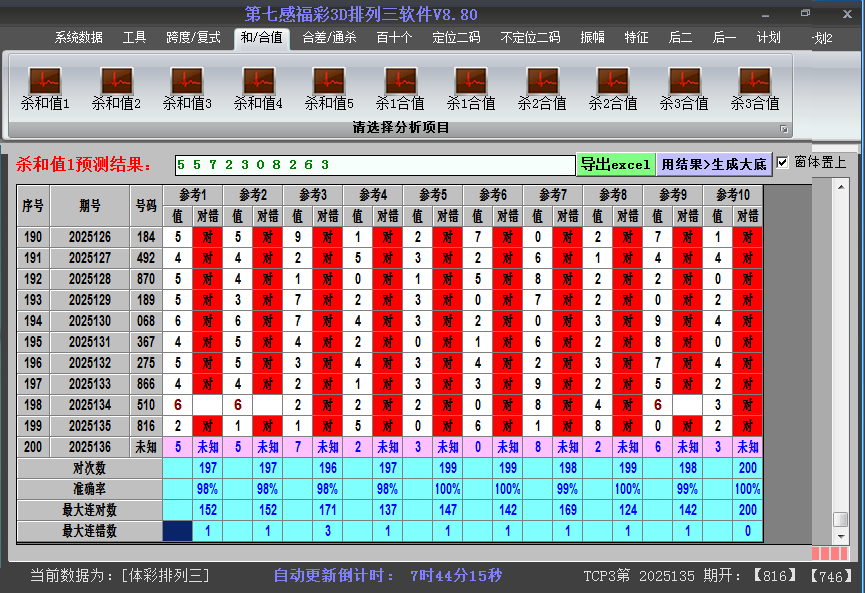Switch to the 工具 tab
865x593 pixels.
point(134,38)
